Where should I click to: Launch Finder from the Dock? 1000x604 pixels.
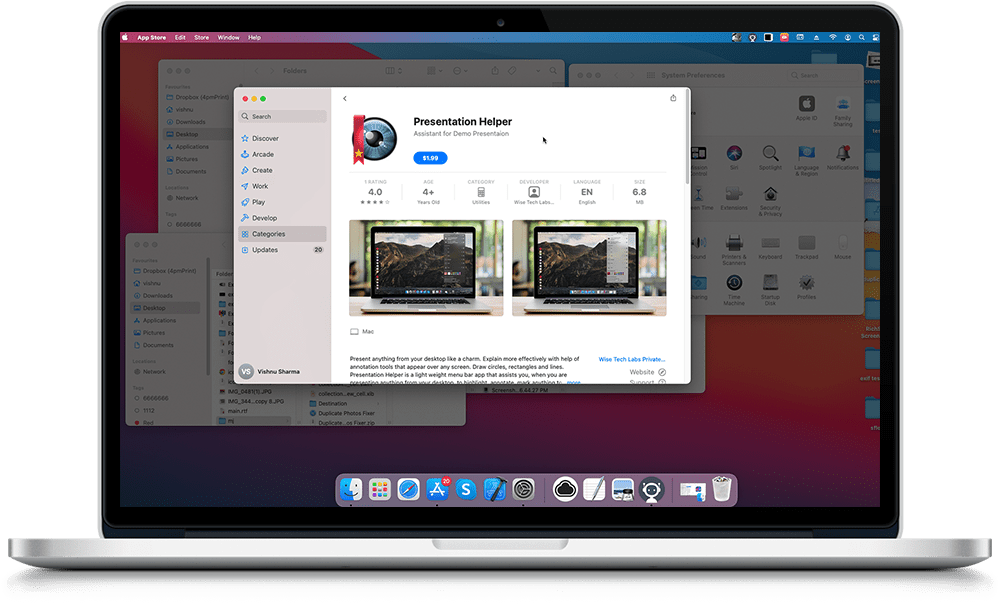[x=351, y=489]
